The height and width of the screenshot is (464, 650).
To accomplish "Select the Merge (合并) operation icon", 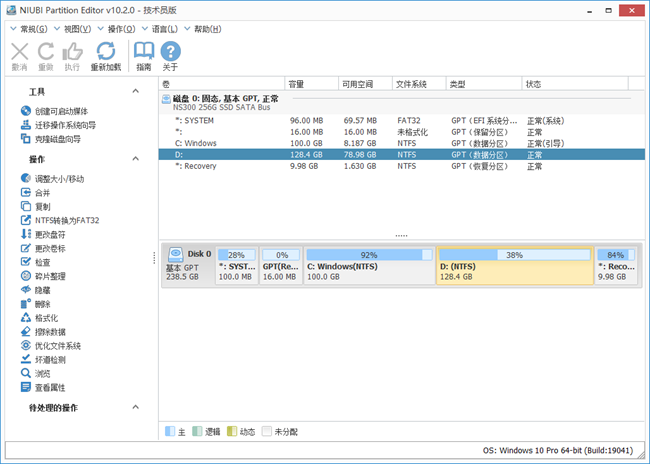I will [x=26, y=192].
